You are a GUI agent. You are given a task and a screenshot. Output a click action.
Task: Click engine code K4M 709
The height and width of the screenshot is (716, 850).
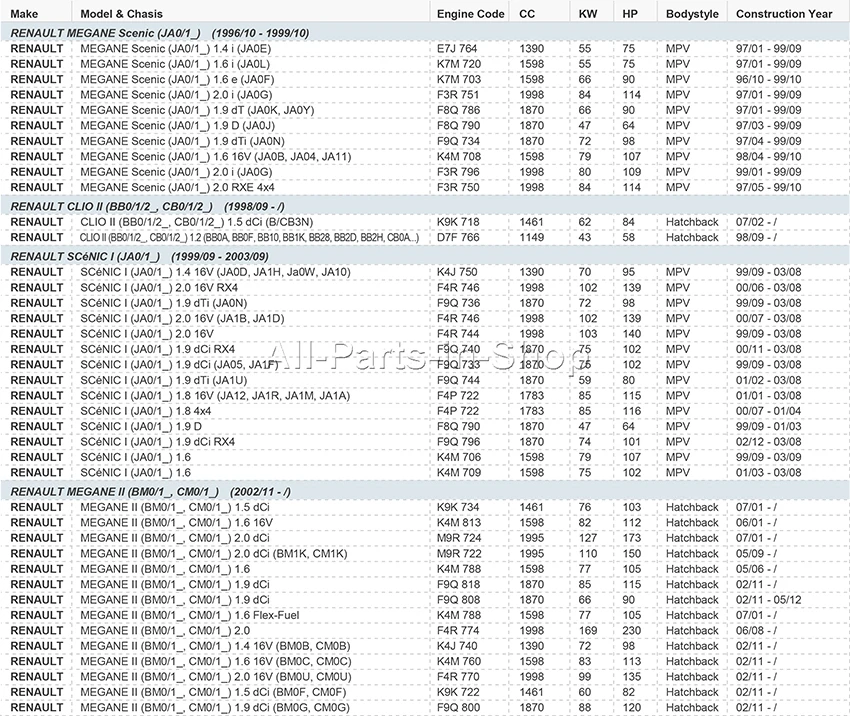[459, 473]
